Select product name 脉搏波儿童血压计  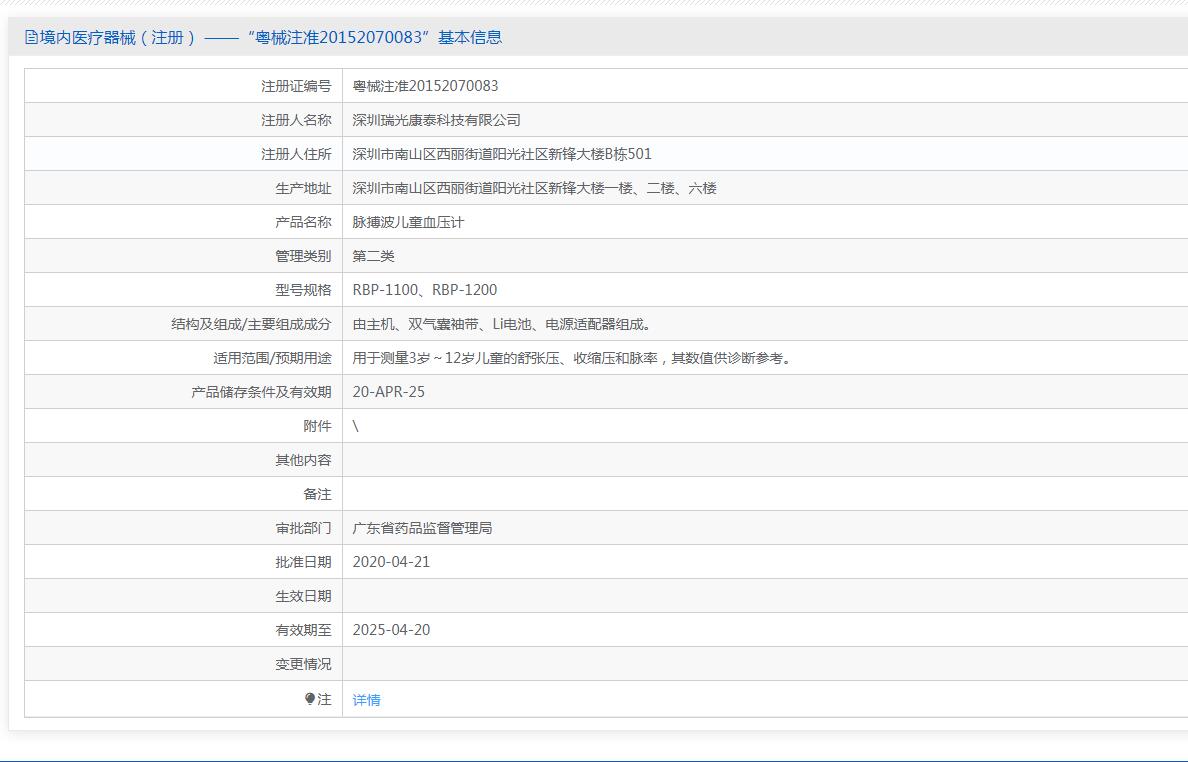point(408,222)
